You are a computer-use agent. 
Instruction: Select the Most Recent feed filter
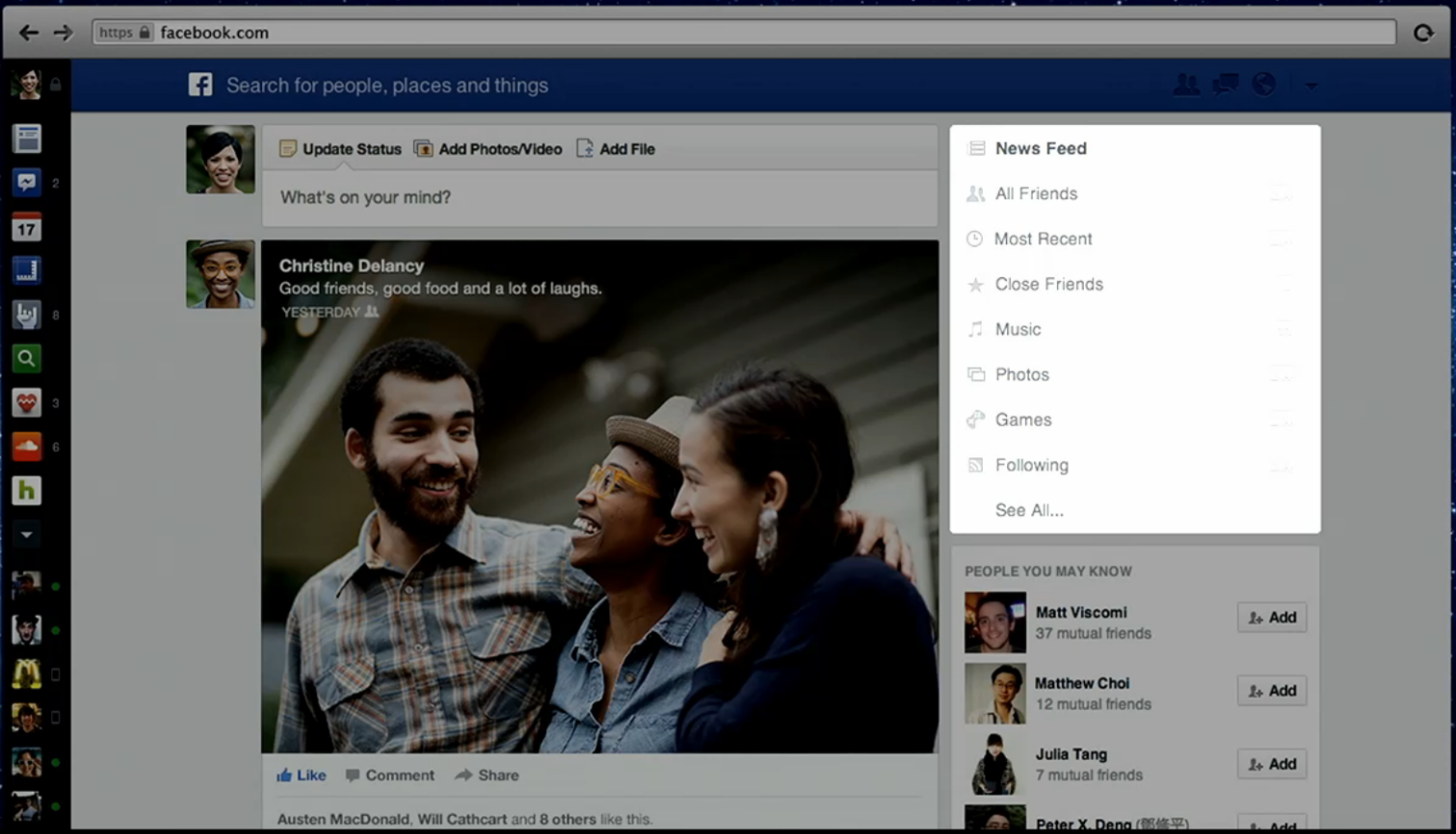(x=1043, y=239)
